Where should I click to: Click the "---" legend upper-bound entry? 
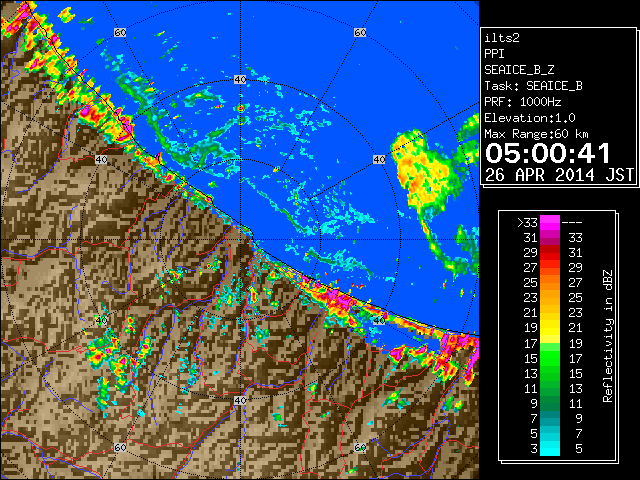point(571,223)
